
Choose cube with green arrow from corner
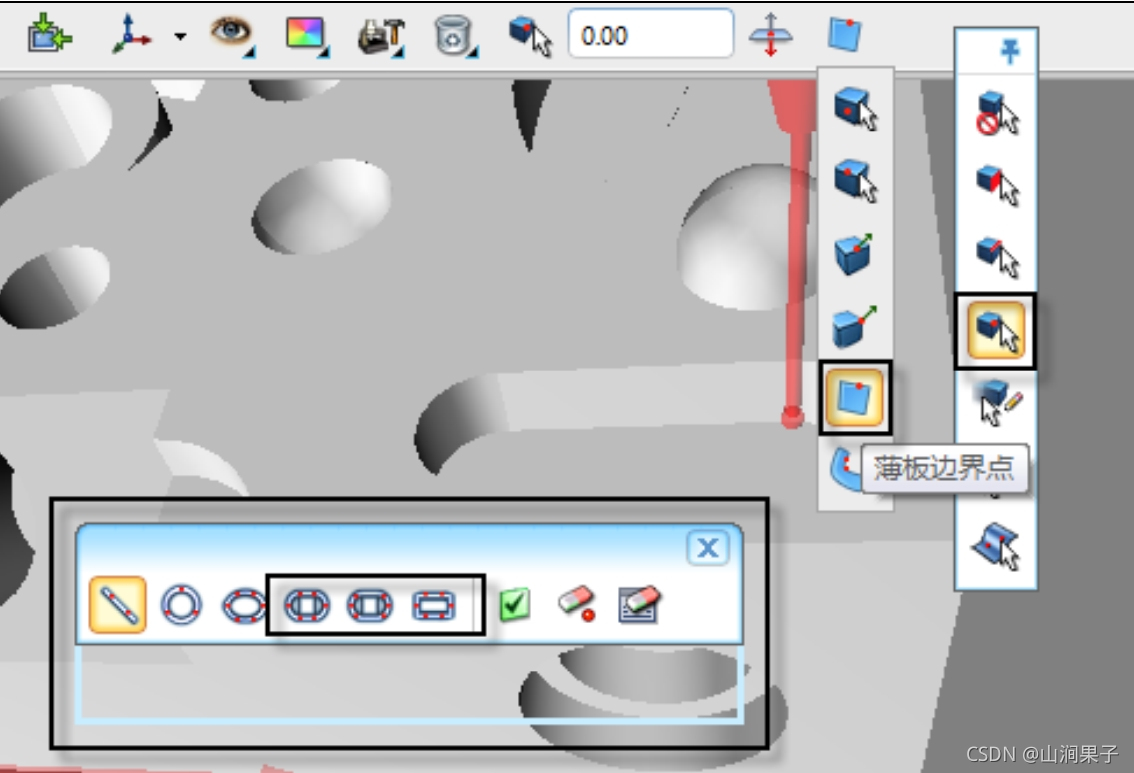pos(854,326)
